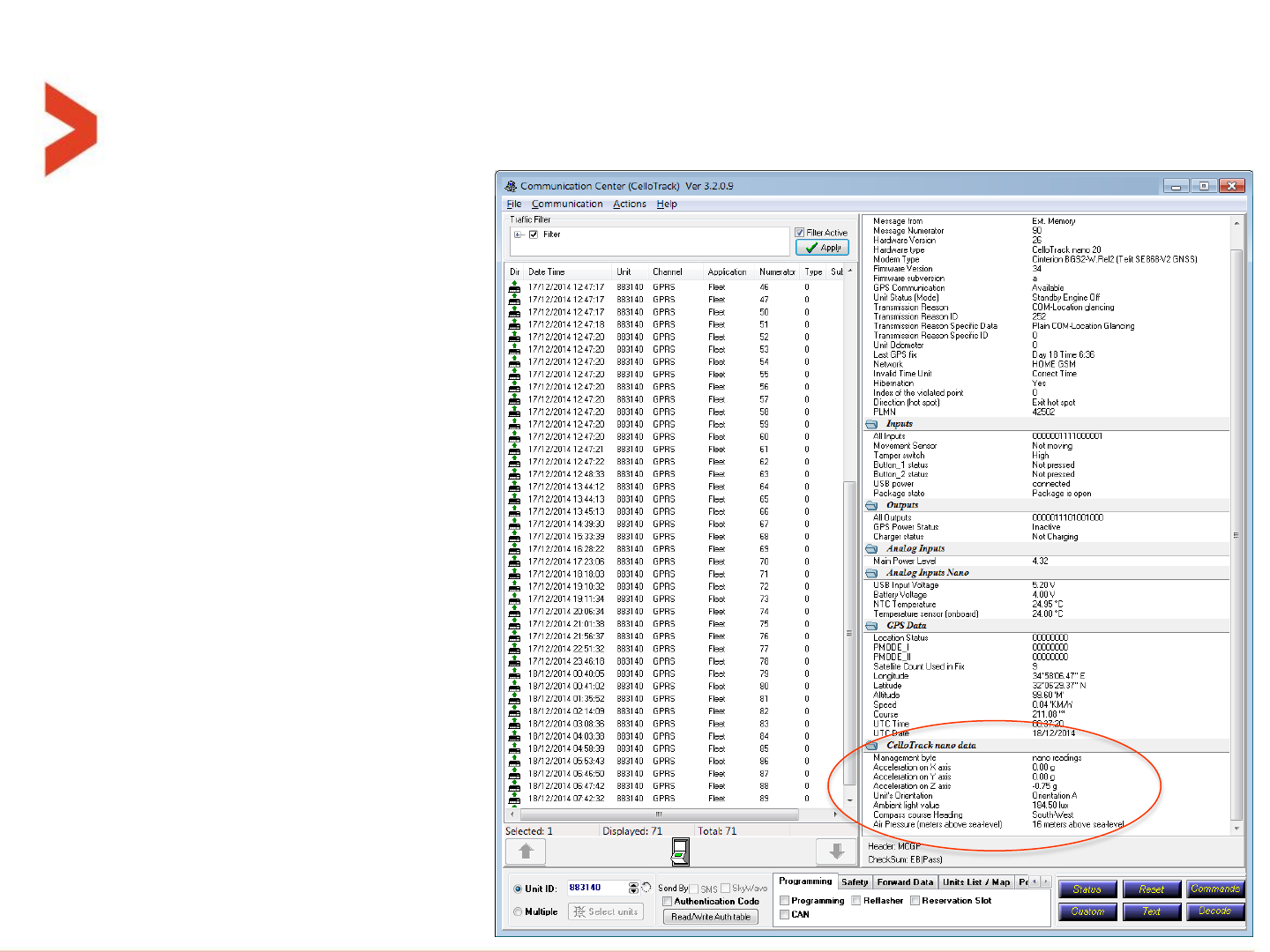Click the Numerator column header
This screenshot has height=952, width=1270.
pyautogui.click(x=777, y=271)
